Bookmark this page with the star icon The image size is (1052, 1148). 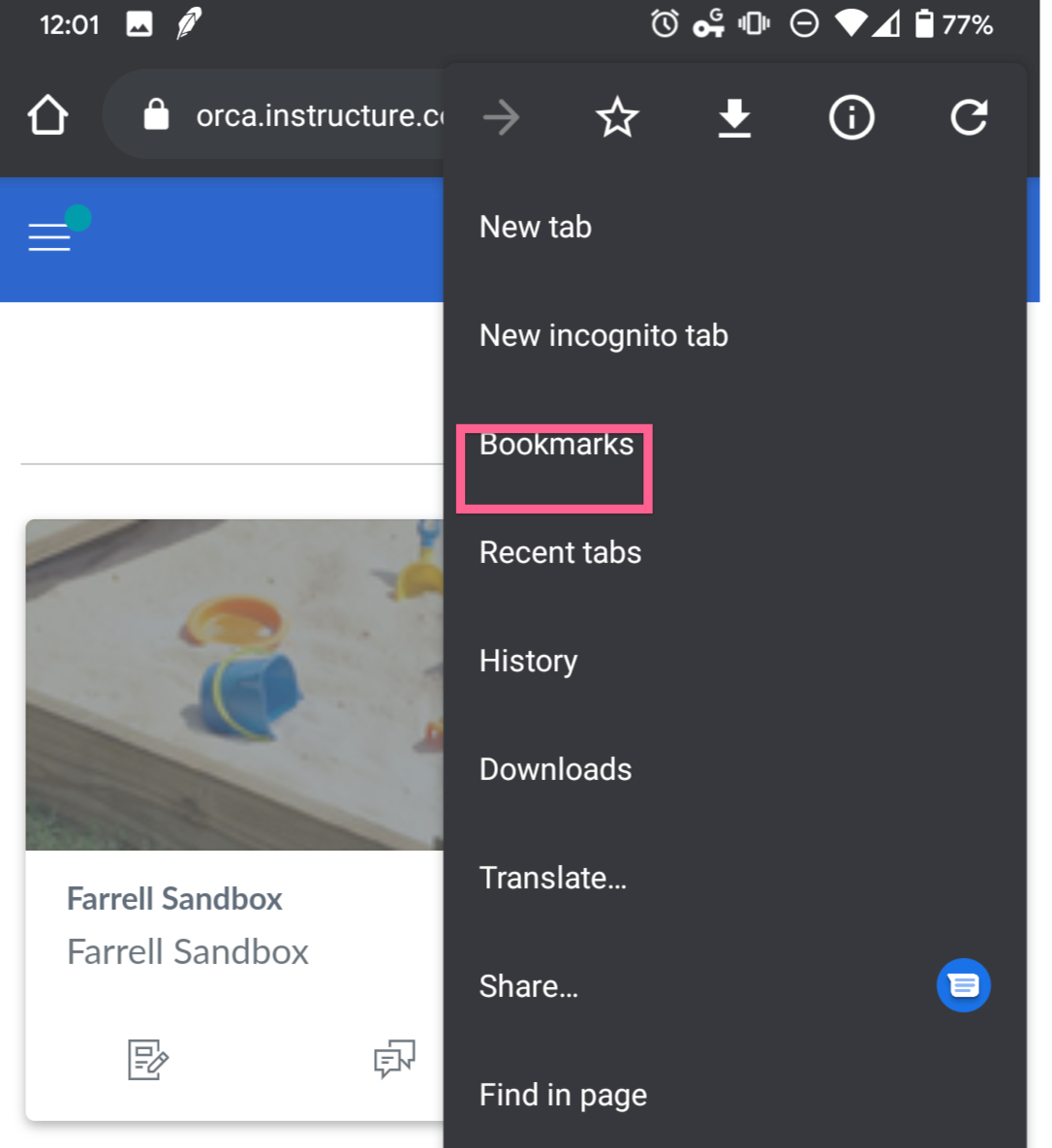pyautogui.click(x=617, y=117)
